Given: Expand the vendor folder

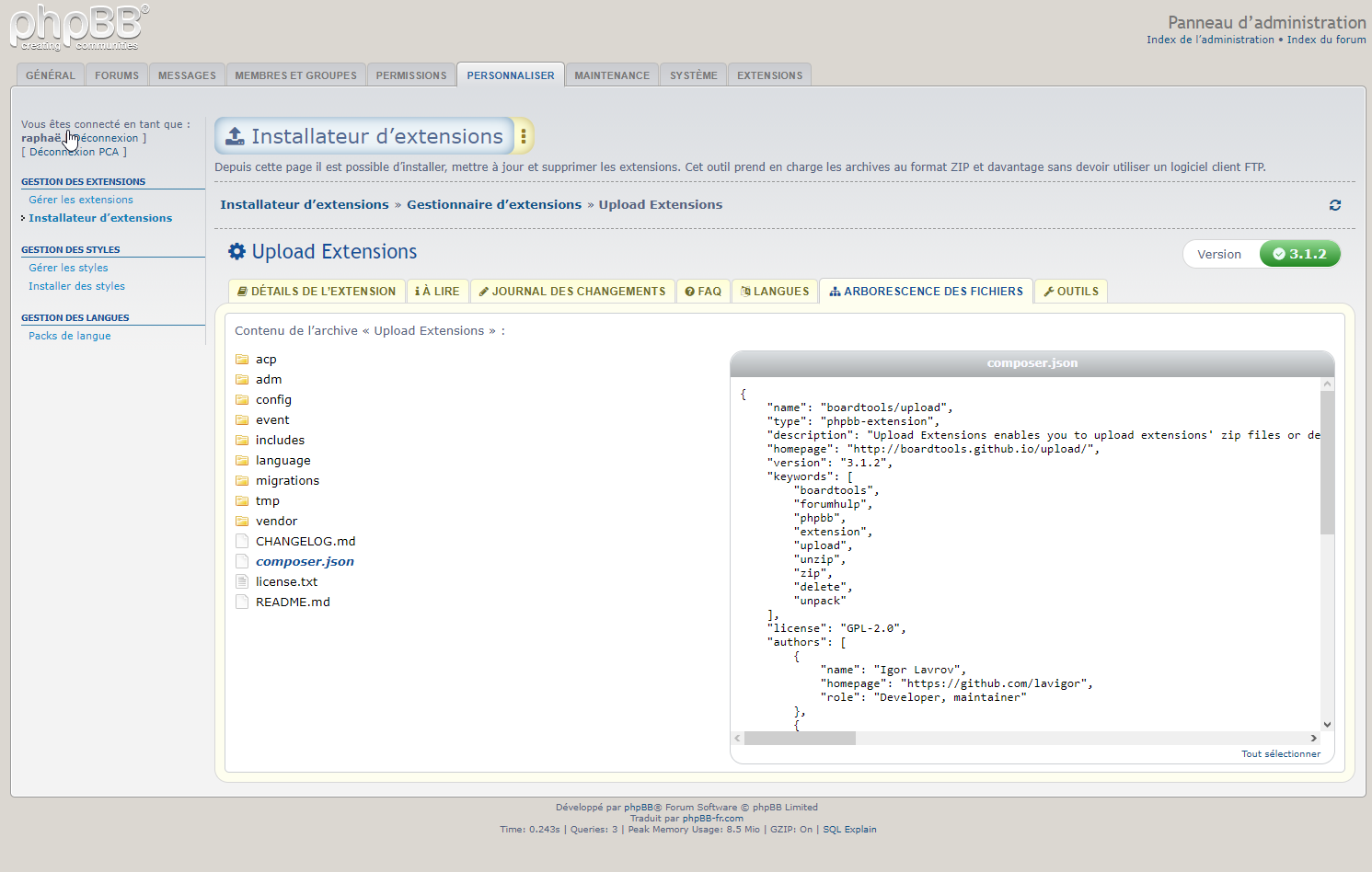Looking at the screenshot, I should (276, 522).
